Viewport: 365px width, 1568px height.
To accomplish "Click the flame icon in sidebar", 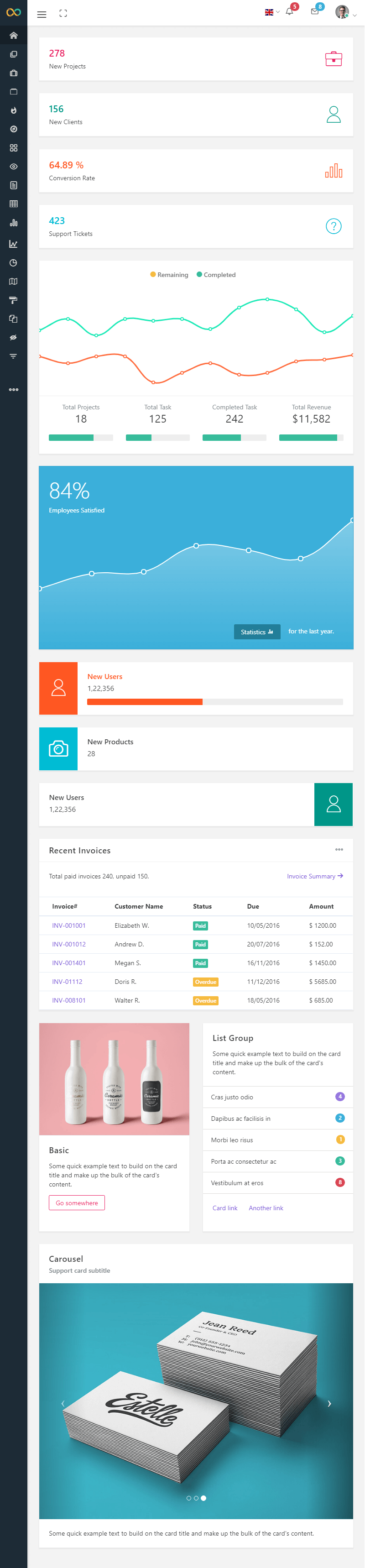I will (13, 111).
